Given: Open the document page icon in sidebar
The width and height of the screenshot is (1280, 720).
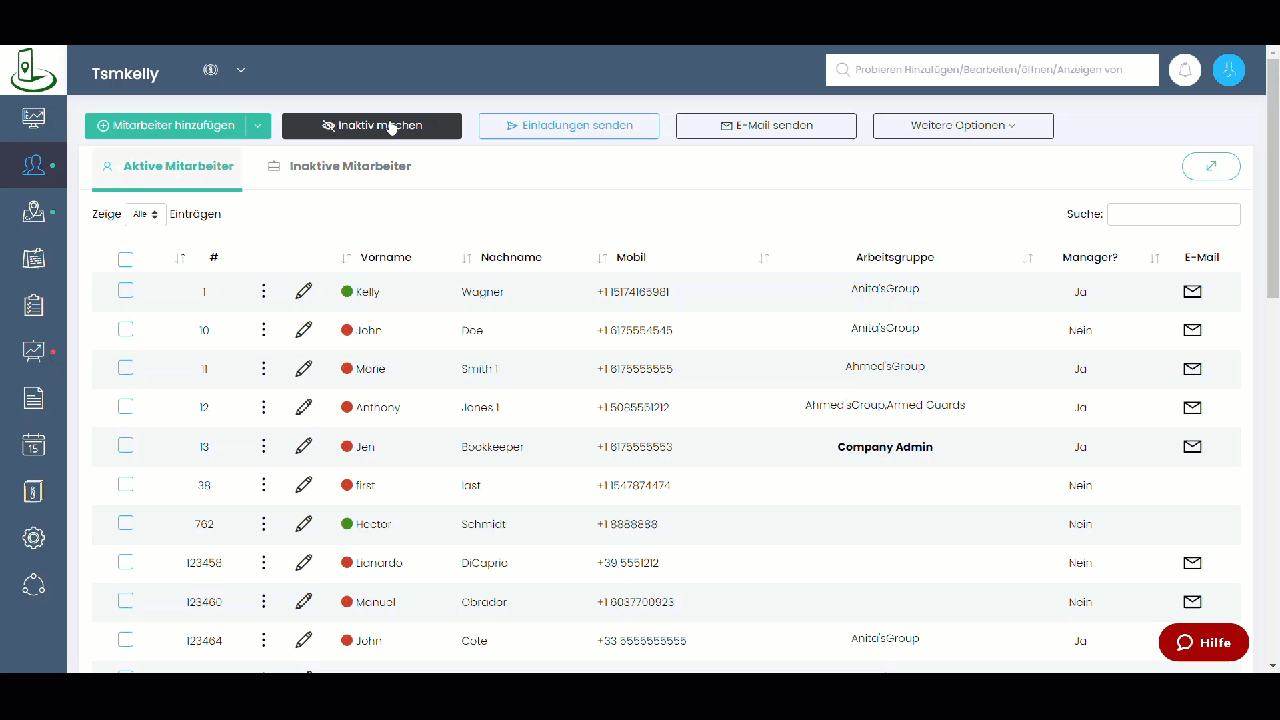Looking at the screenshot, I should tap(33, 398).
